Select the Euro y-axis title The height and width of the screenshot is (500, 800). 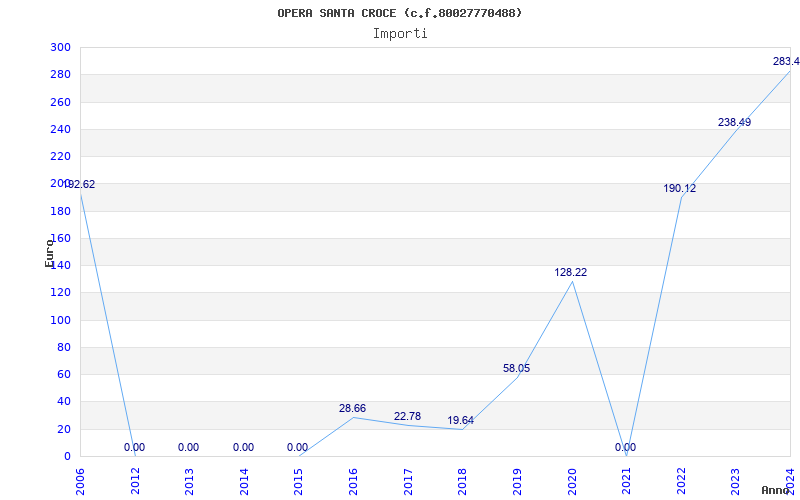[x=49, y=253]
